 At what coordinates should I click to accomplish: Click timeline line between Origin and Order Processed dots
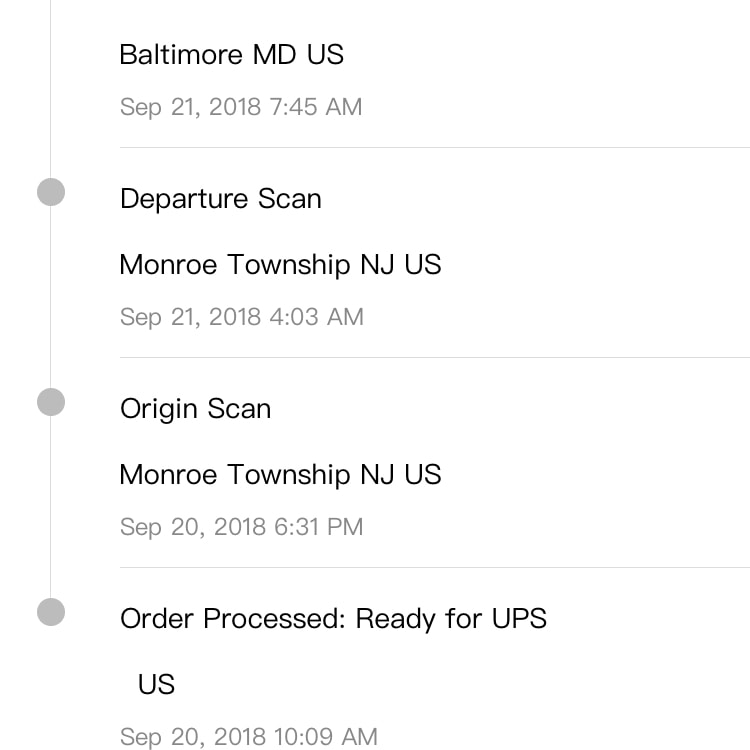(51, 507)
